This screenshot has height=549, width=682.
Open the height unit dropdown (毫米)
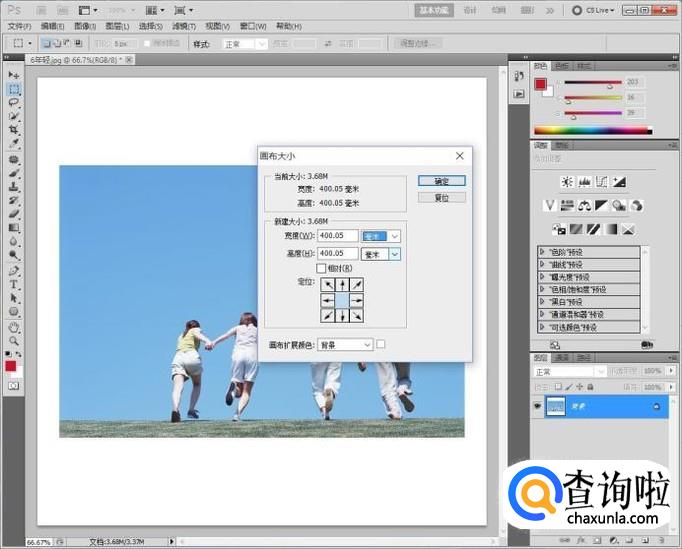pos(394,254)
